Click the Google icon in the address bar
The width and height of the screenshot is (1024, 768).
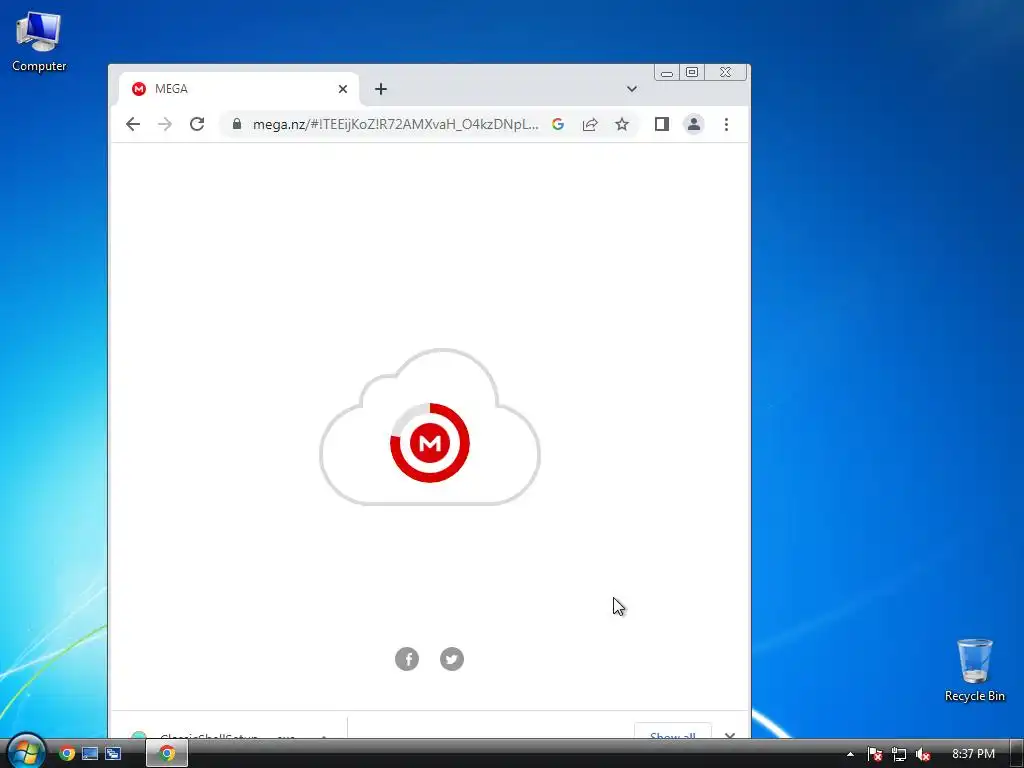click(558, 124)
